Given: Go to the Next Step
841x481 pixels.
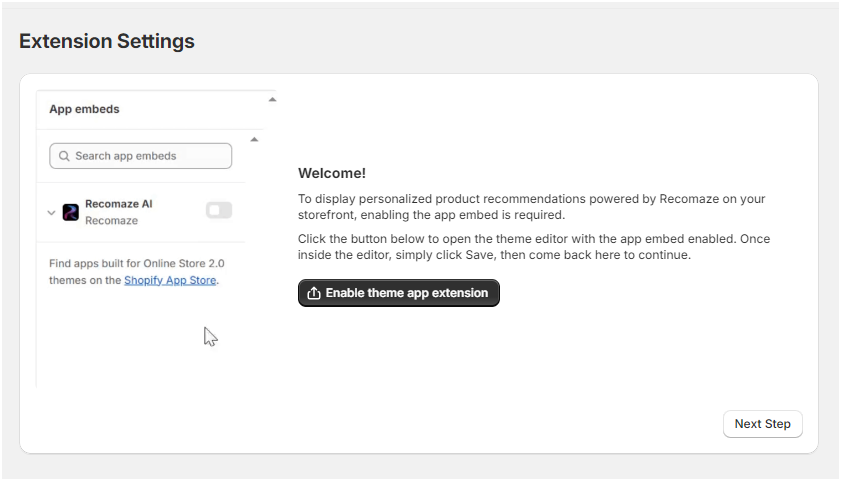Looking at the screenshot, I should pyautogui.click(x=762, y=424).
